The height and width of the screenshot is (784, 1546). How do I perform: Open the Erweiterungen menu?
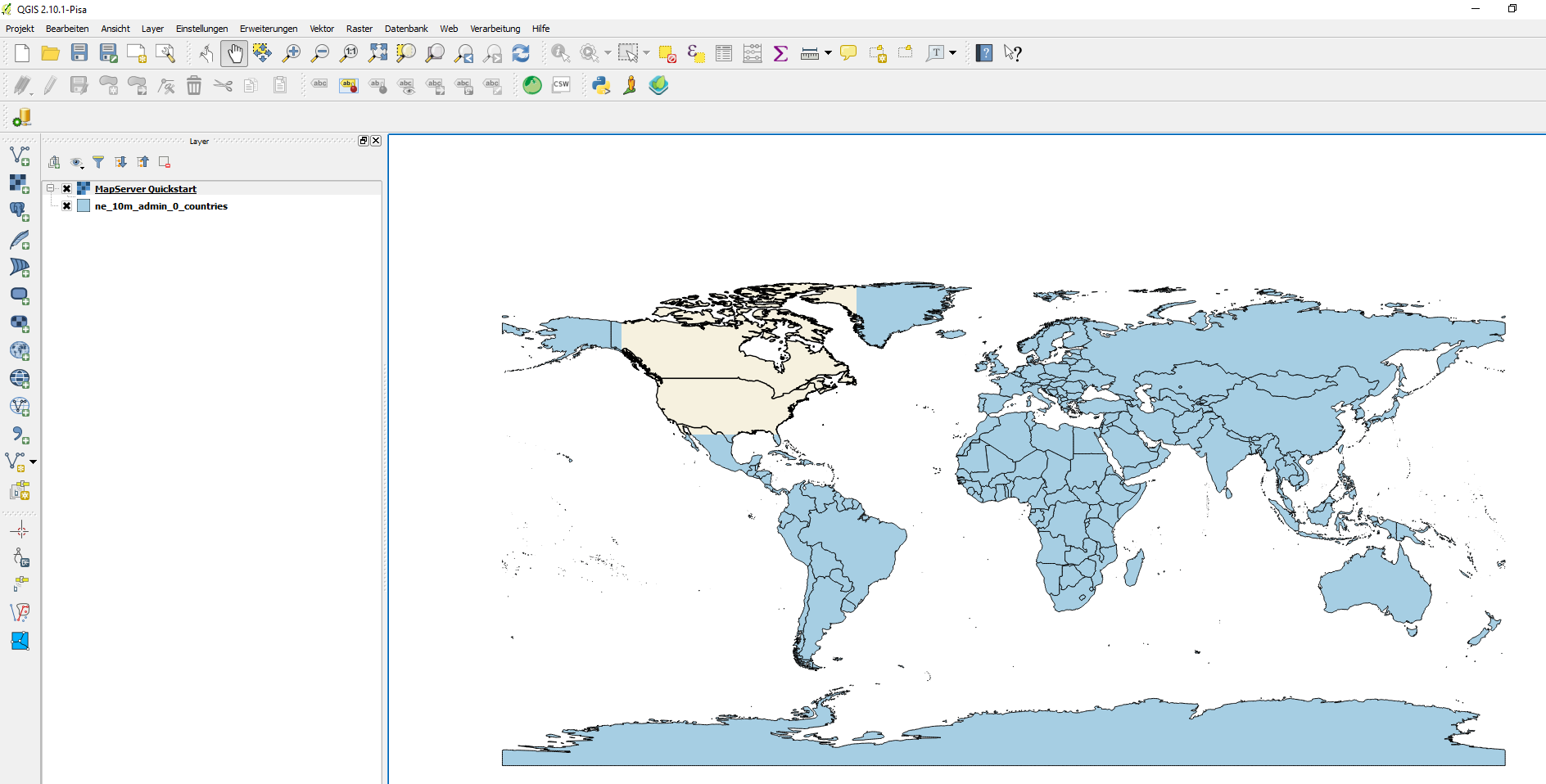pos(269,29)
